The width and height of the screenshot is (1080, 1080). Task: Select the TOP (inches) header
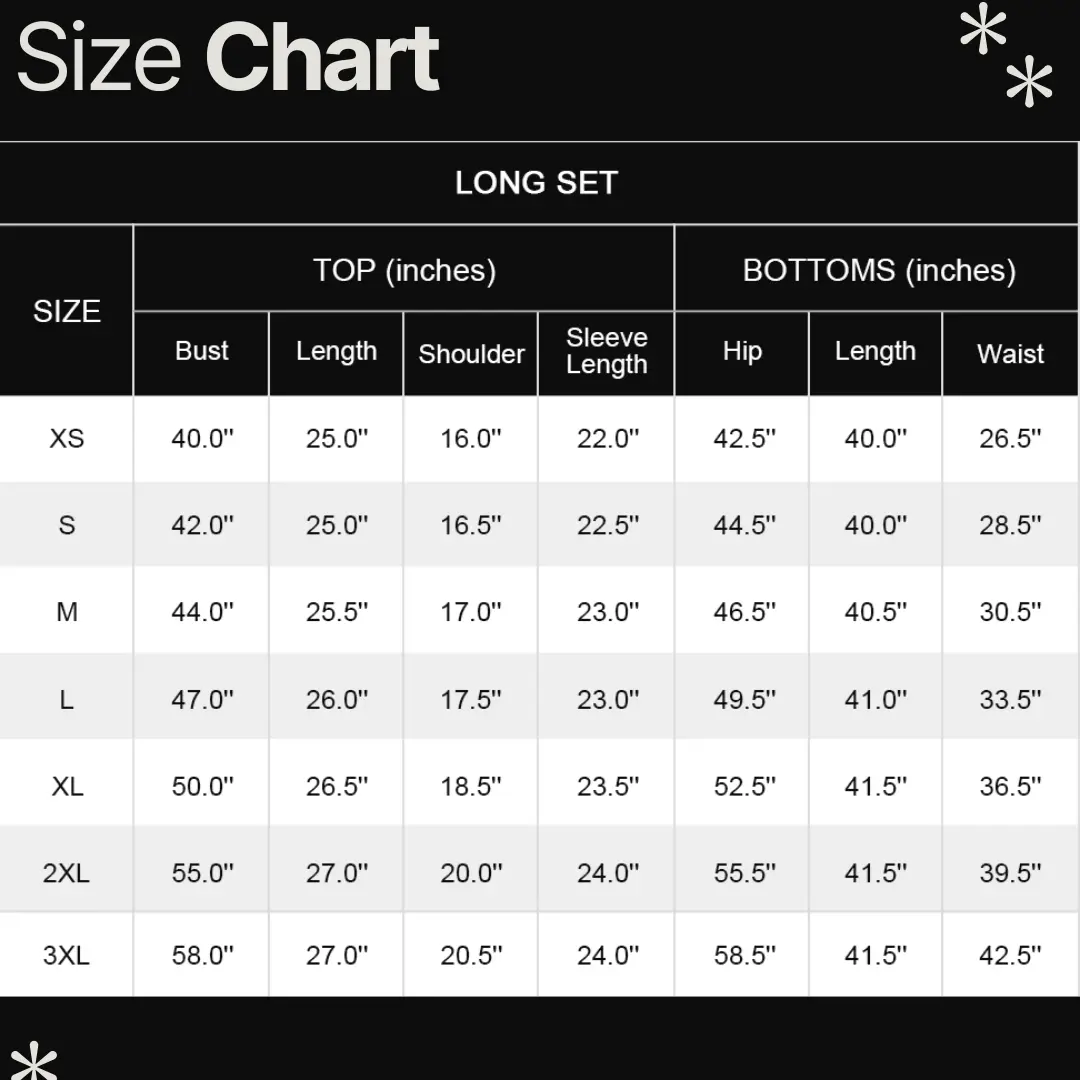[404, 270]
